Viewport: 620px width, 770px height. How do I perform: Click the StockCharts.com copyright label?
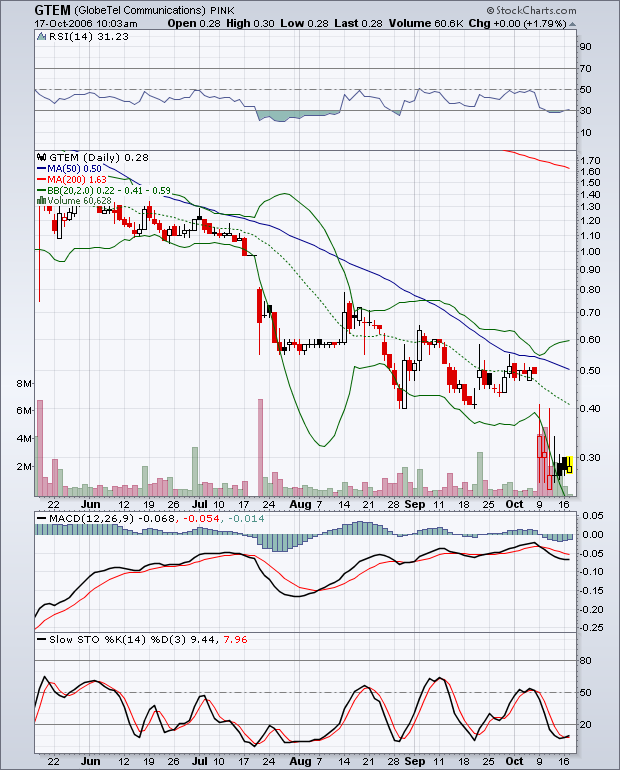(x=532, y=10)
